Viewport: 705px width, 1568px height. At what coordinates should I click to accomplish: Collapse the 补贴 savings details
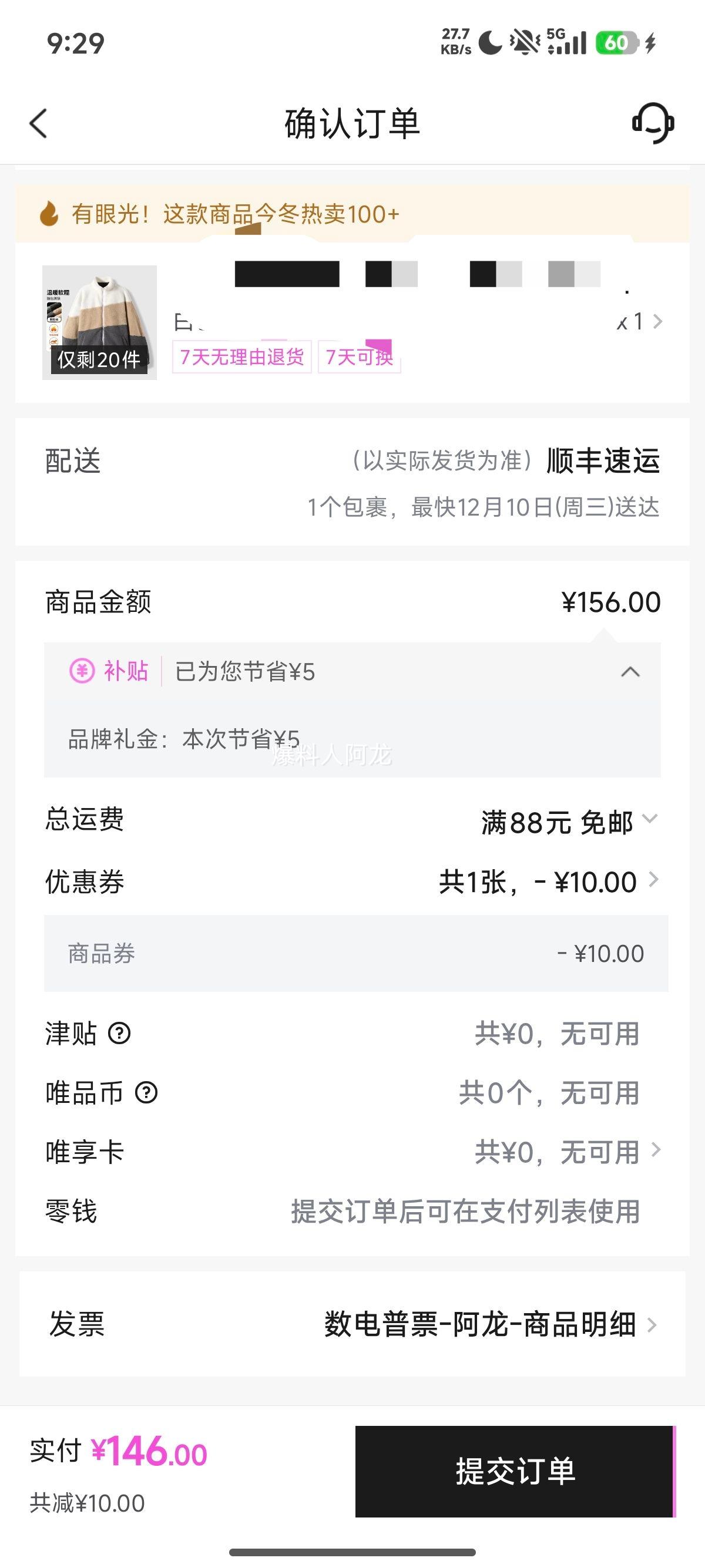click(630, 672)
